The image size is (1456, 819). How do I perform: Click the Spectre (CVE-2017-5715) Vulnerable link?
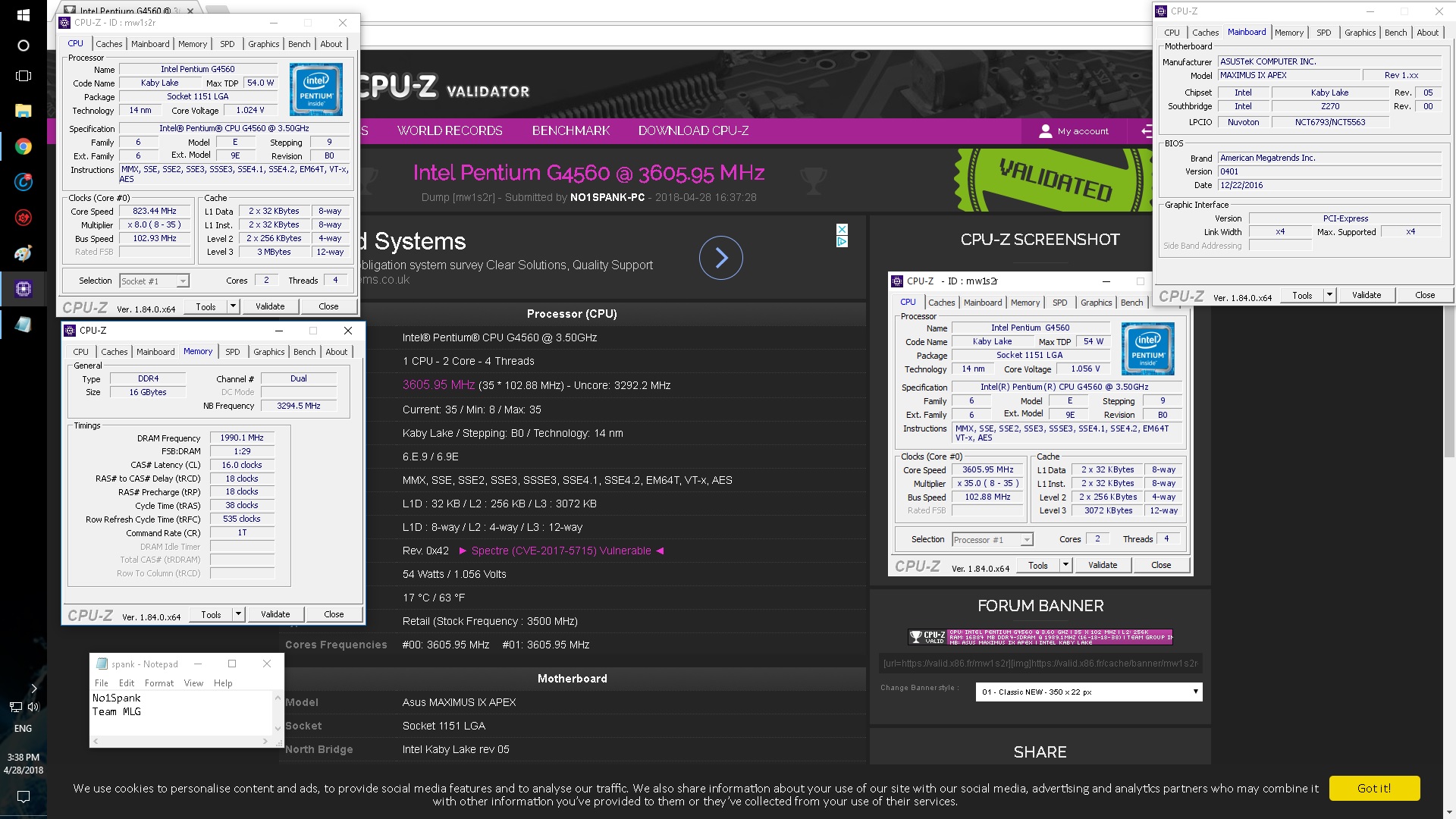tap(561, 551)
